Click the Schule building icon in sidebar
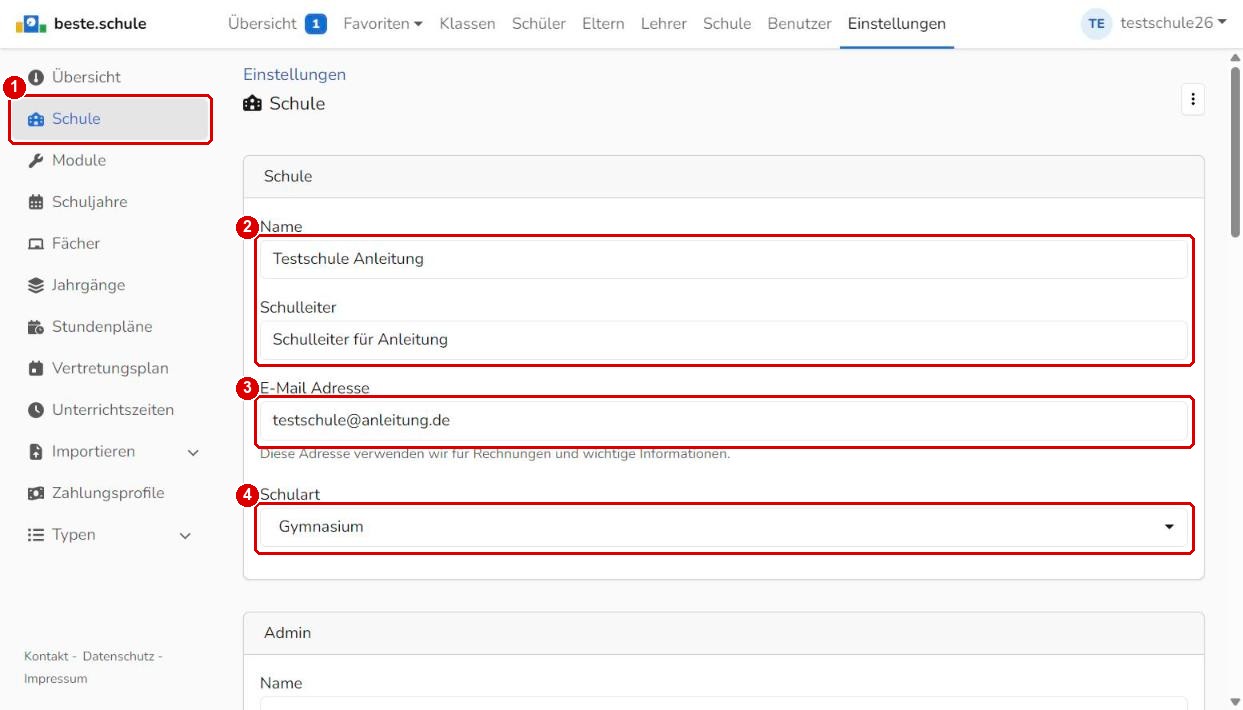The height and width of the screenshot is (710, 1243). pyautogui.click(x=36, y=119)
